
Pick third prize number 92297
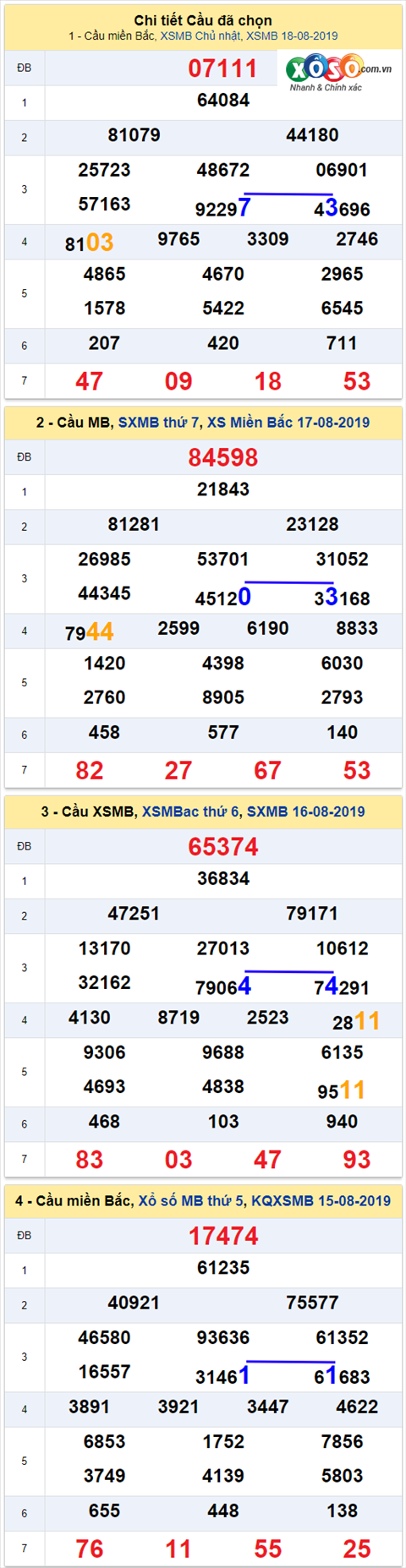223,208
